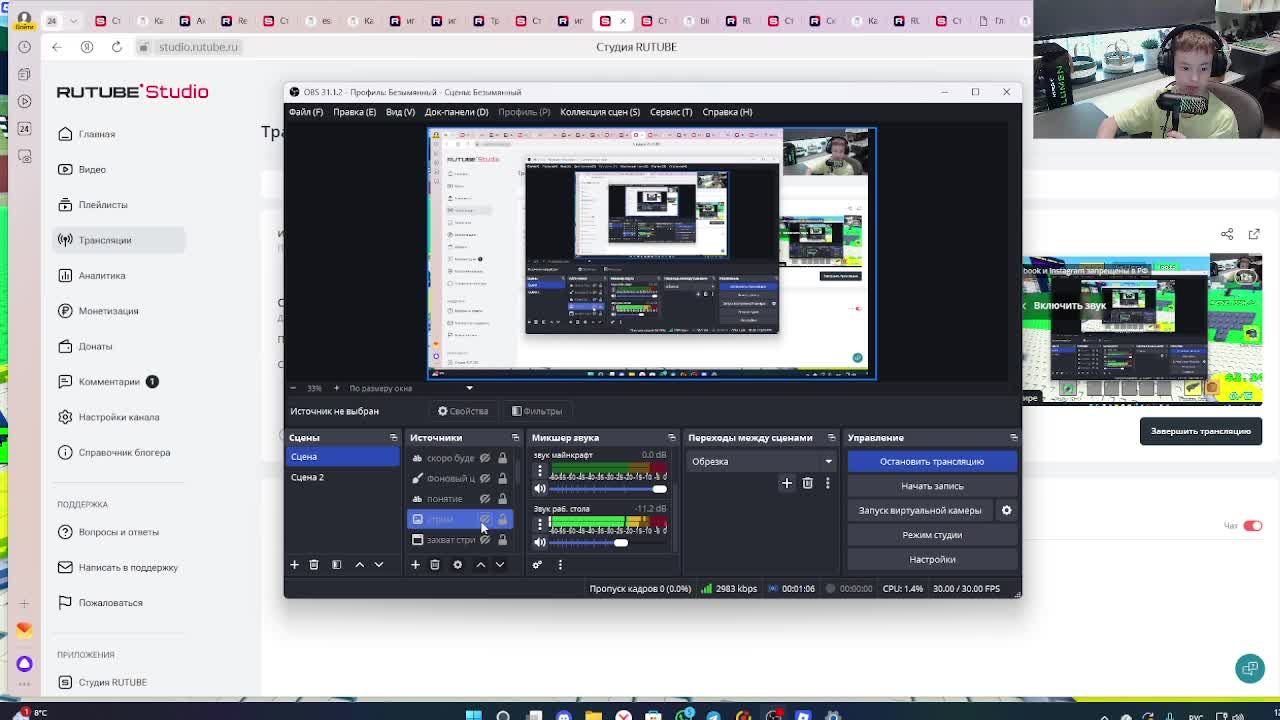Move source up in Источники panel
This screenshot has width=1280, height=720.
point(480,565)
